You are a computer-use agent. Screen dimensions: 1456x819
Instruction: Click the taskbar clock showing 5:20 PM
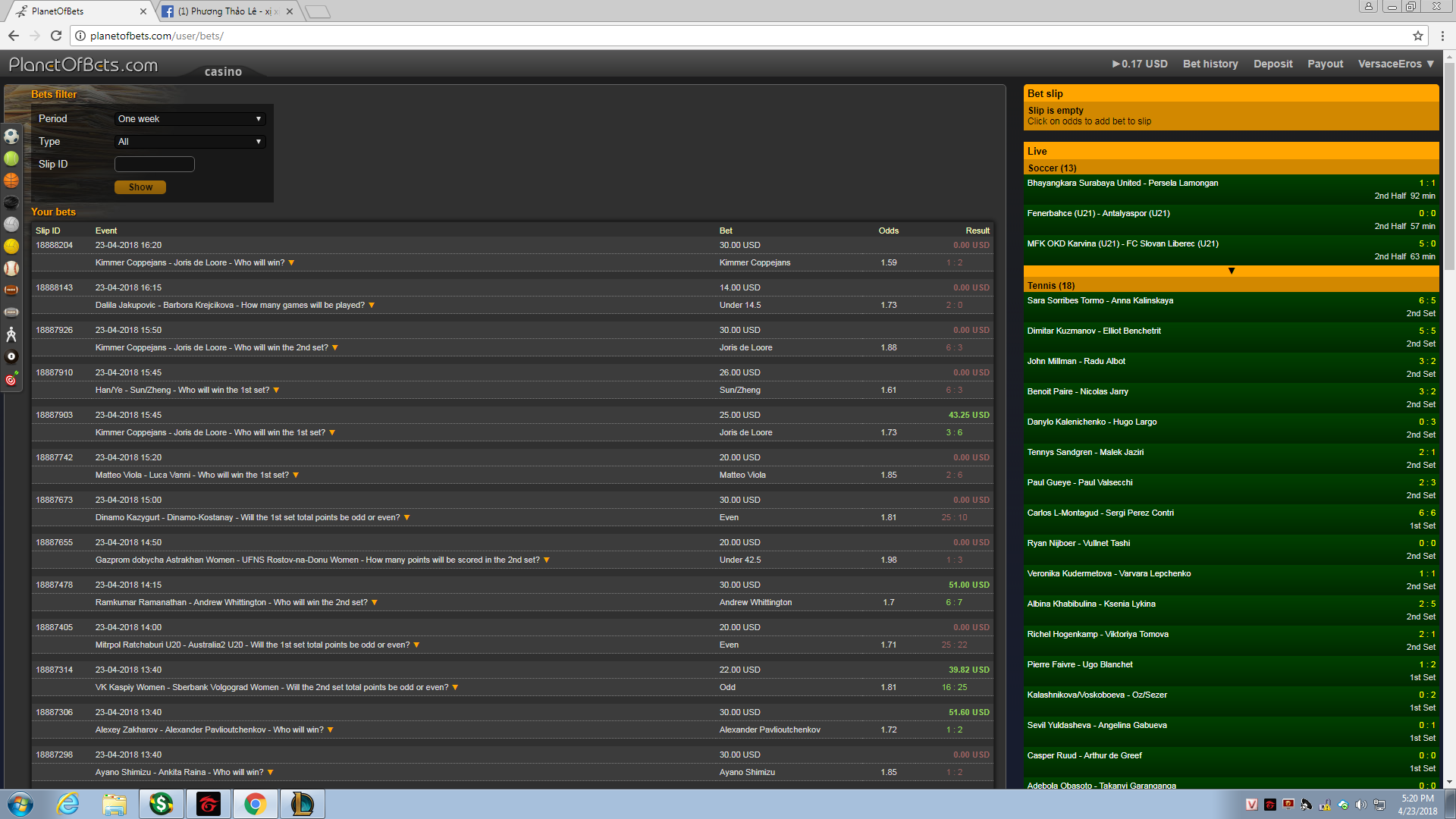tap(1417, 805)
